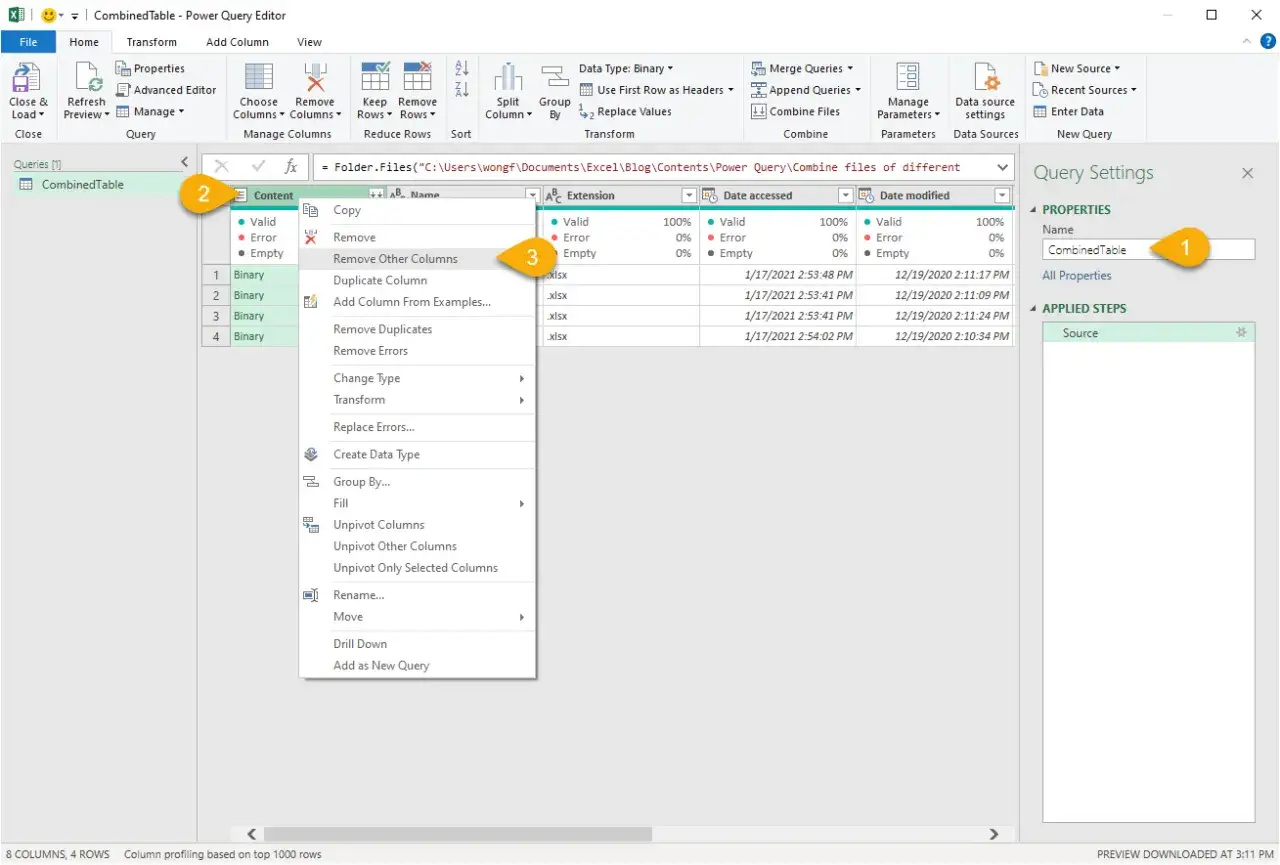Expand the Manage query dropdown
The height and width of the screenshot is (865, 1280).
(150, 112)
